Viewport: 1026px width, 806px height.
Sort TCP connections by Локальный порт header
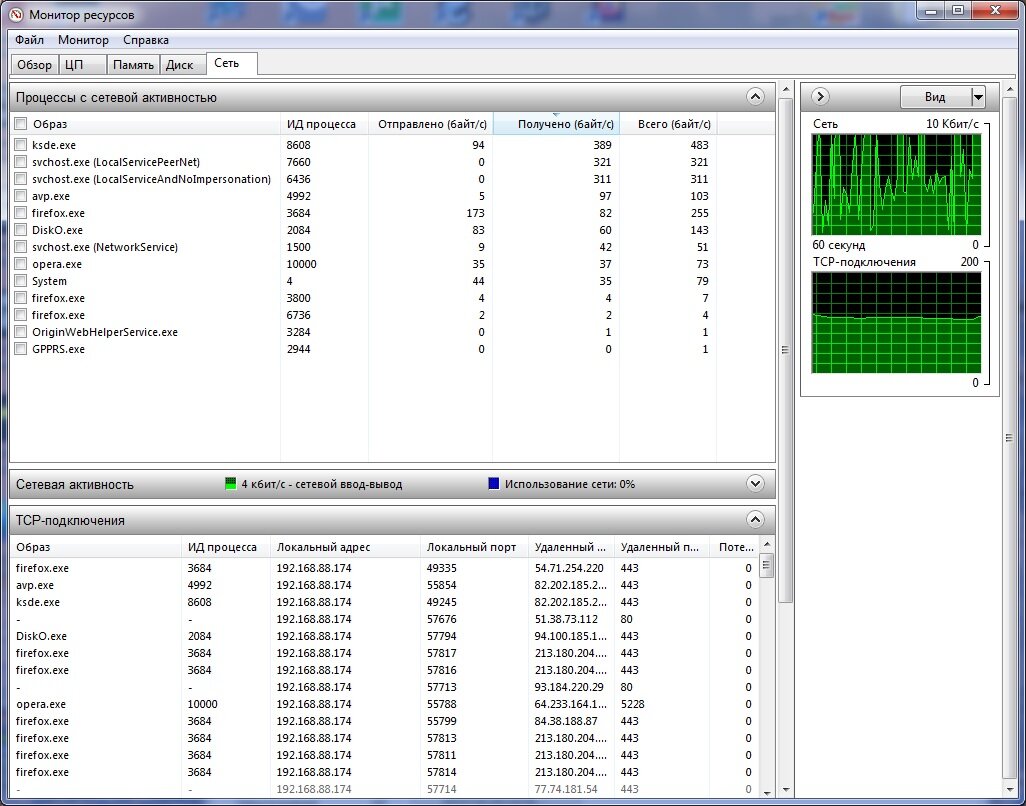(474, 547)
